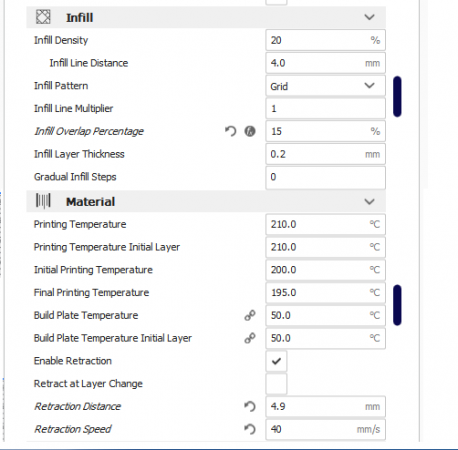
Task: Collapse the Material section chevron
Action: coord(369,202)
